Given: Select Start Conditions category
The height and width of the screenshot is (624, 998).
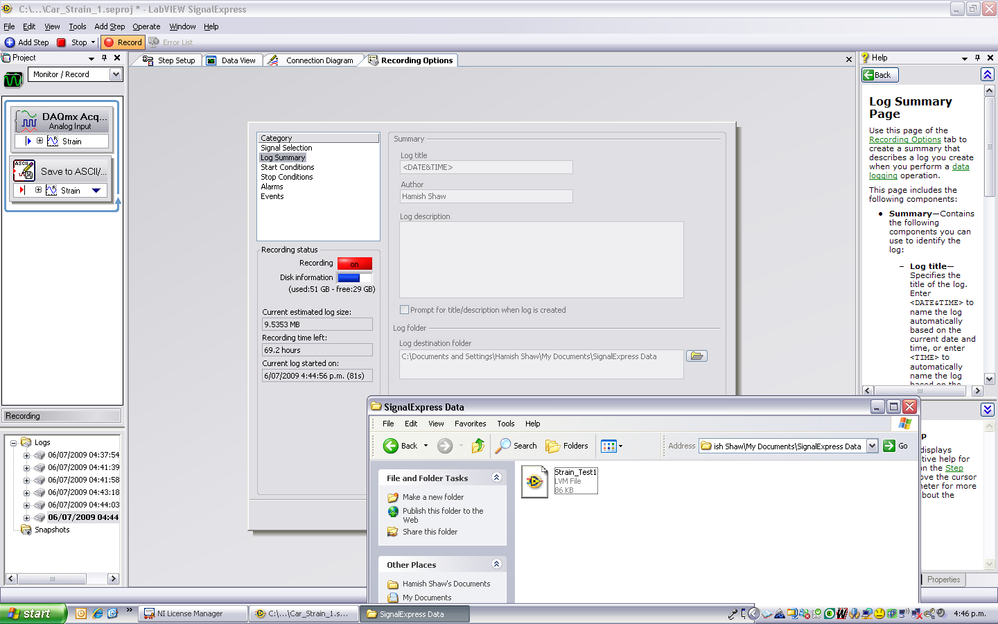Looking at the screenshot, I should click(x=287, y=167).
